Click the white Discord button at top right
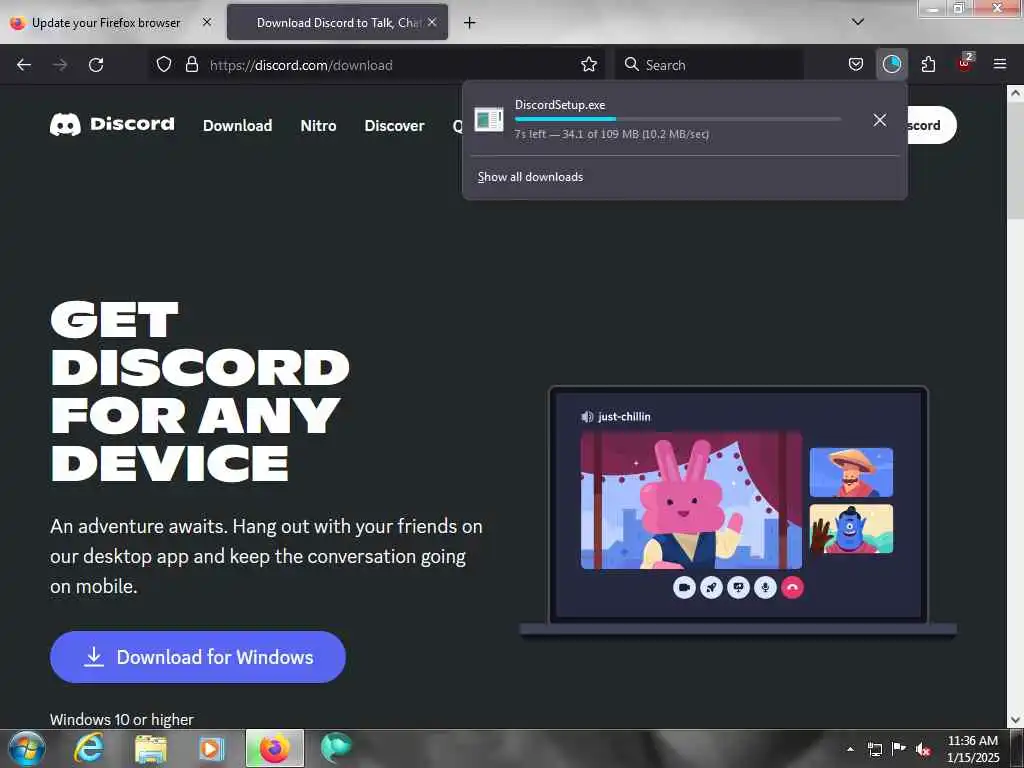This screenshot has height=768, width=1024. coord(931,125)
